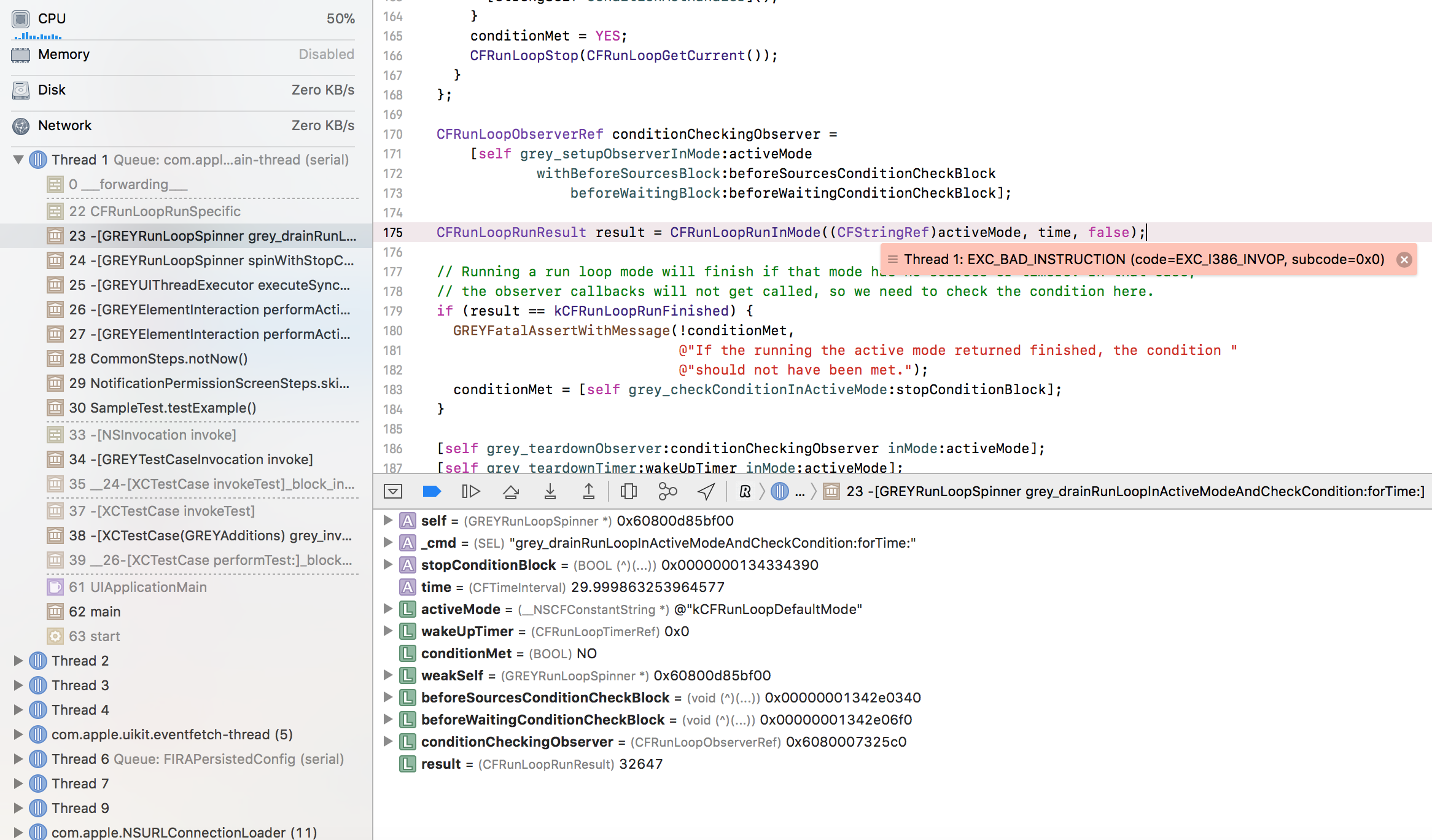Select frame 29 NotificationPermissionScreenSteps
The width and height of the screenshot is (1432, 840).
[x=186, y=383]
